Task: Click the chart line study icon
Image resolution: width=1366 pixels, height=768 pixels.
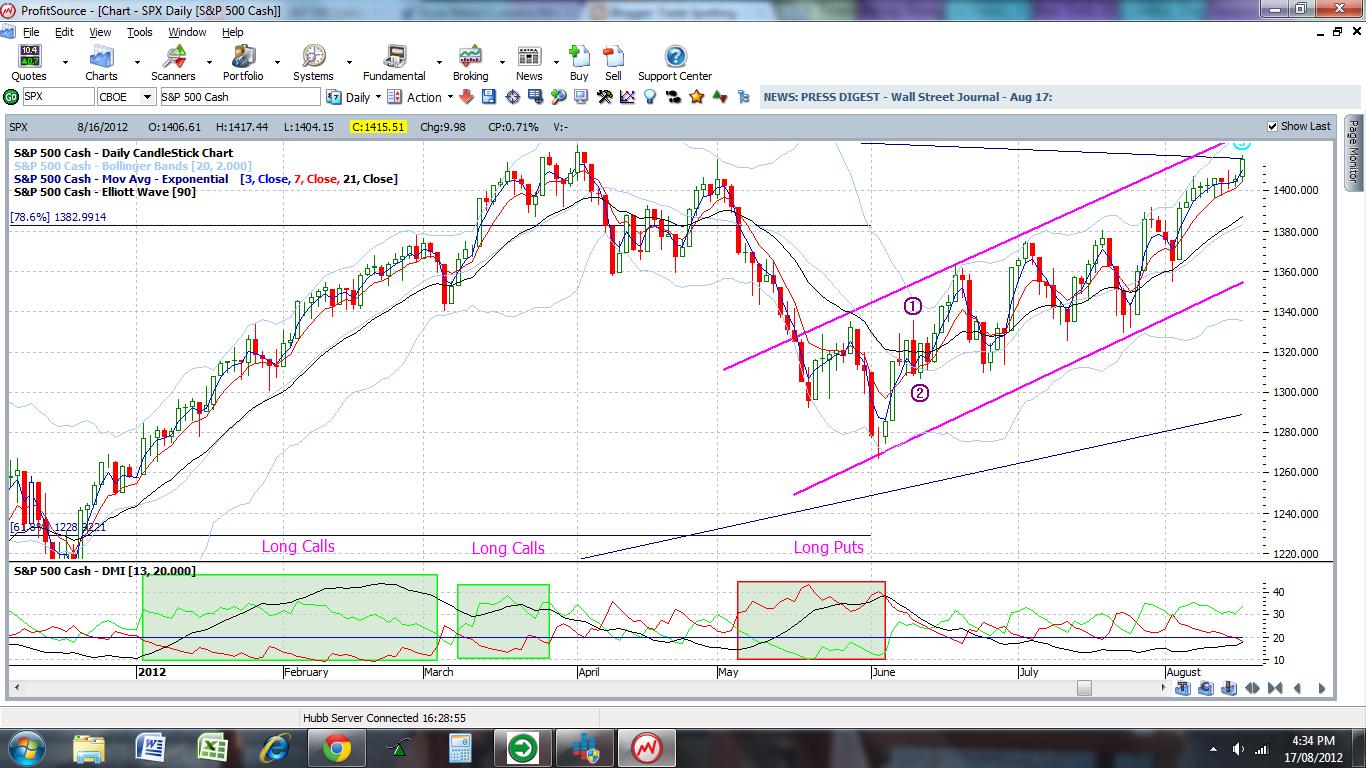Action: point(627,97)
